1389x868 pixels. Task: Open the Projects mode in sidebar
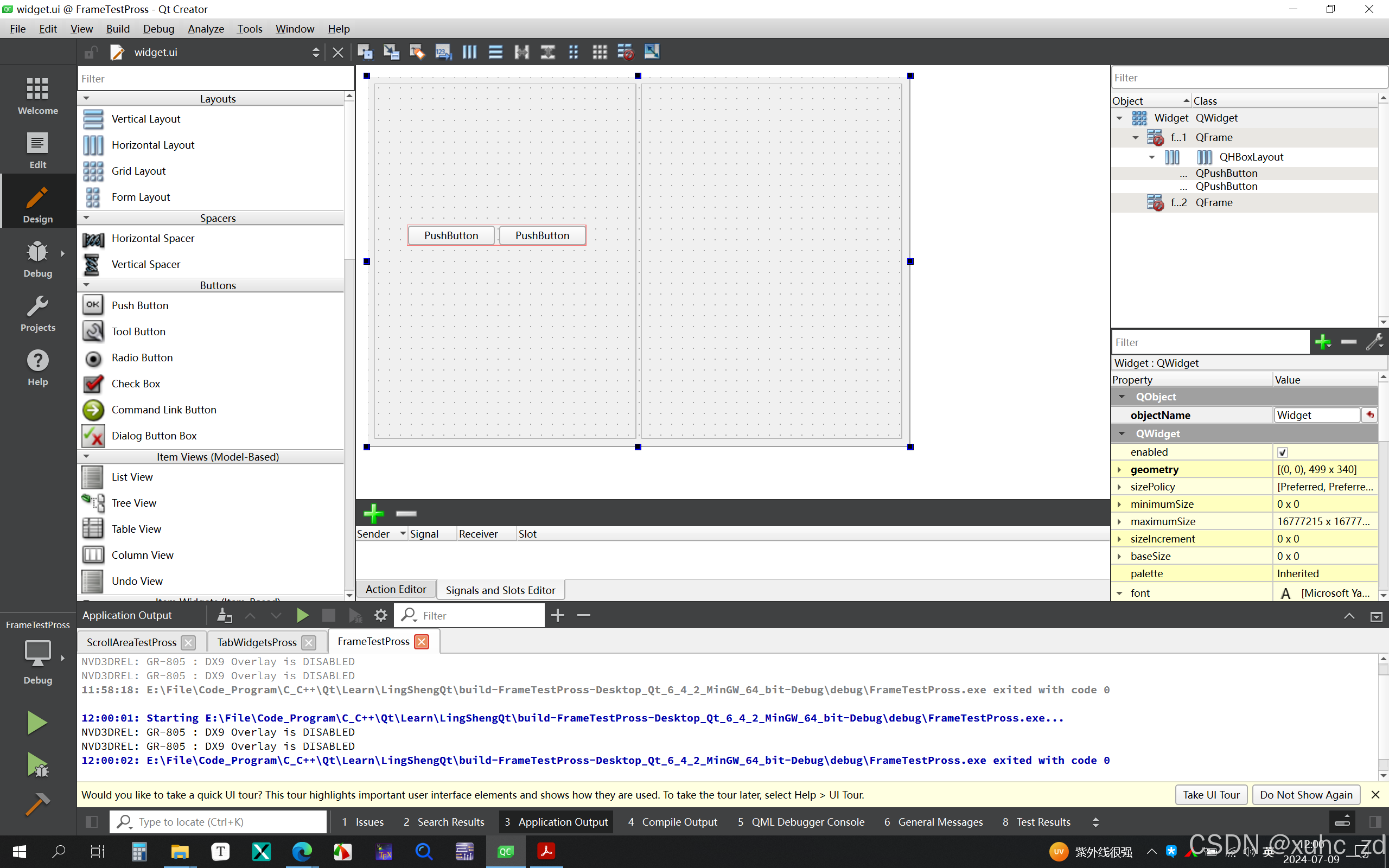point(38,313)
